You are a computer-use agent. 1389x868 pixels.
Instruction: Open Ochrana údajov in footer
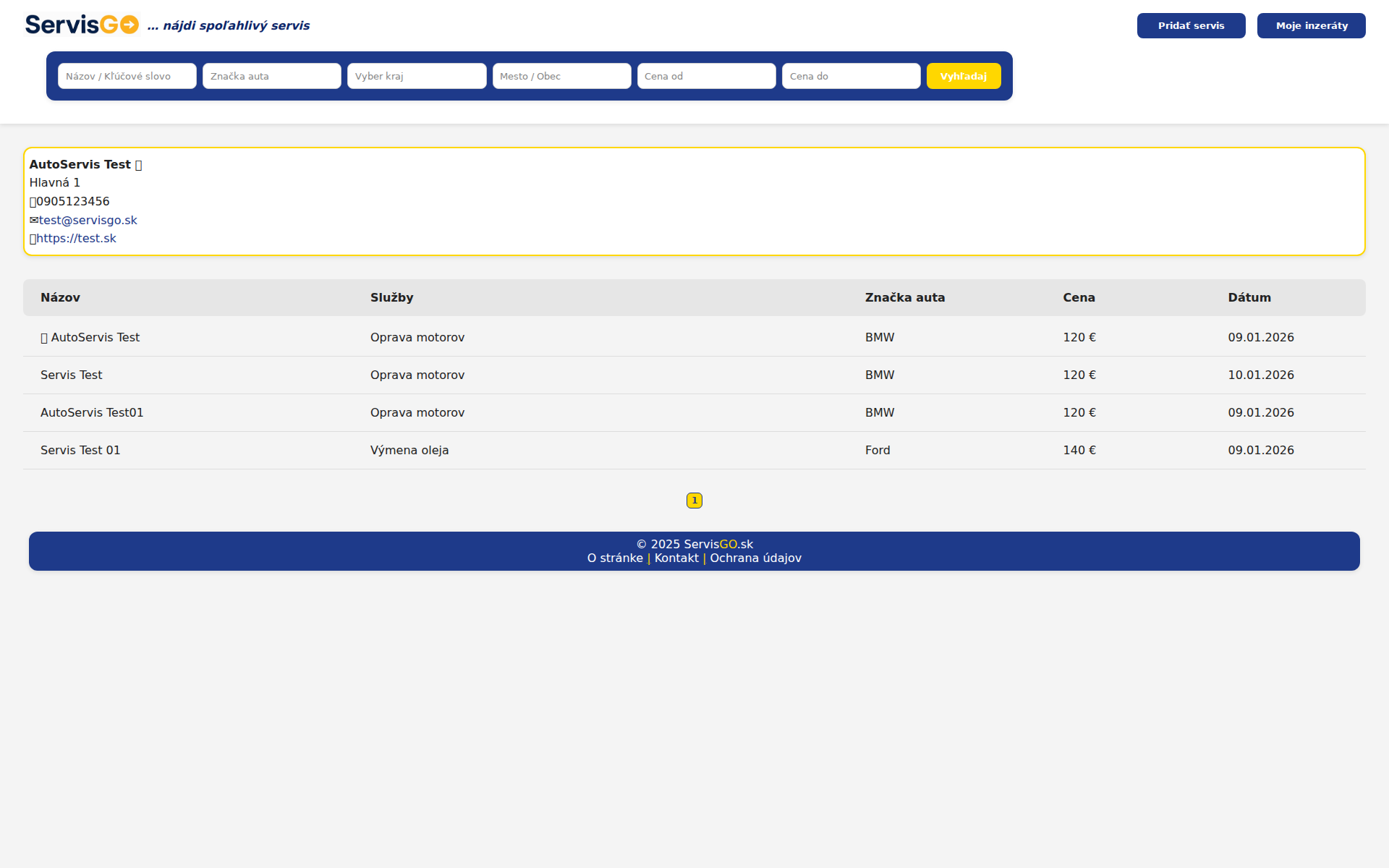[x=755, y=558]
